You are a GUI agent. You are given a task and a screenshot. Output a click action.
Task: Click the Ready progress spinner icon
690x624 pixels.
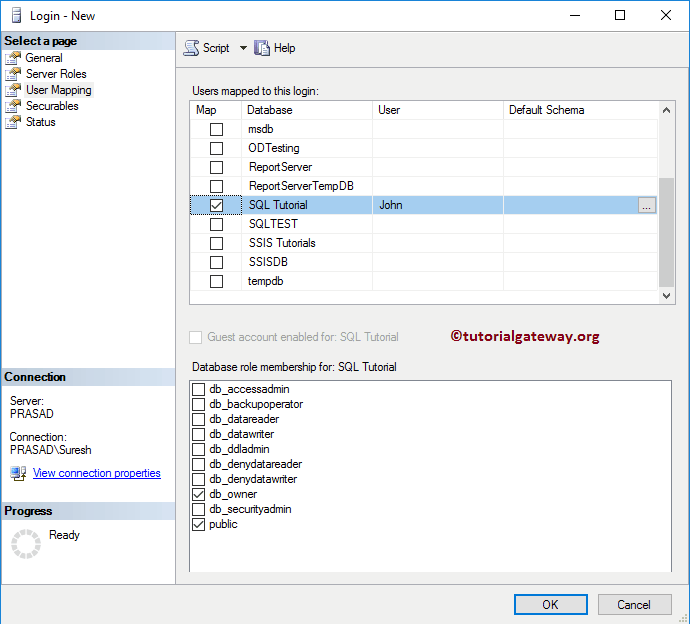coord(26,544)
